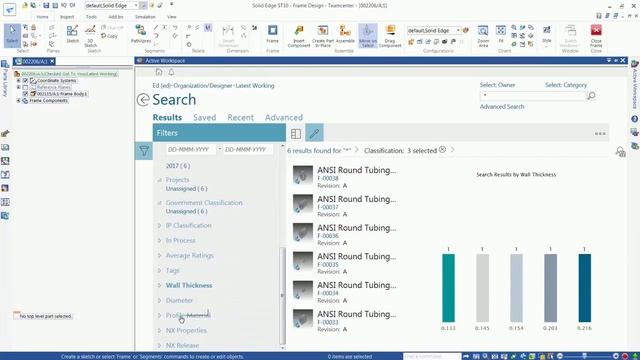Launch the Insert Component command
Image resolution: width=640 pixels, height=360 pixels.
pyautogui.click(x=299, y=36)
